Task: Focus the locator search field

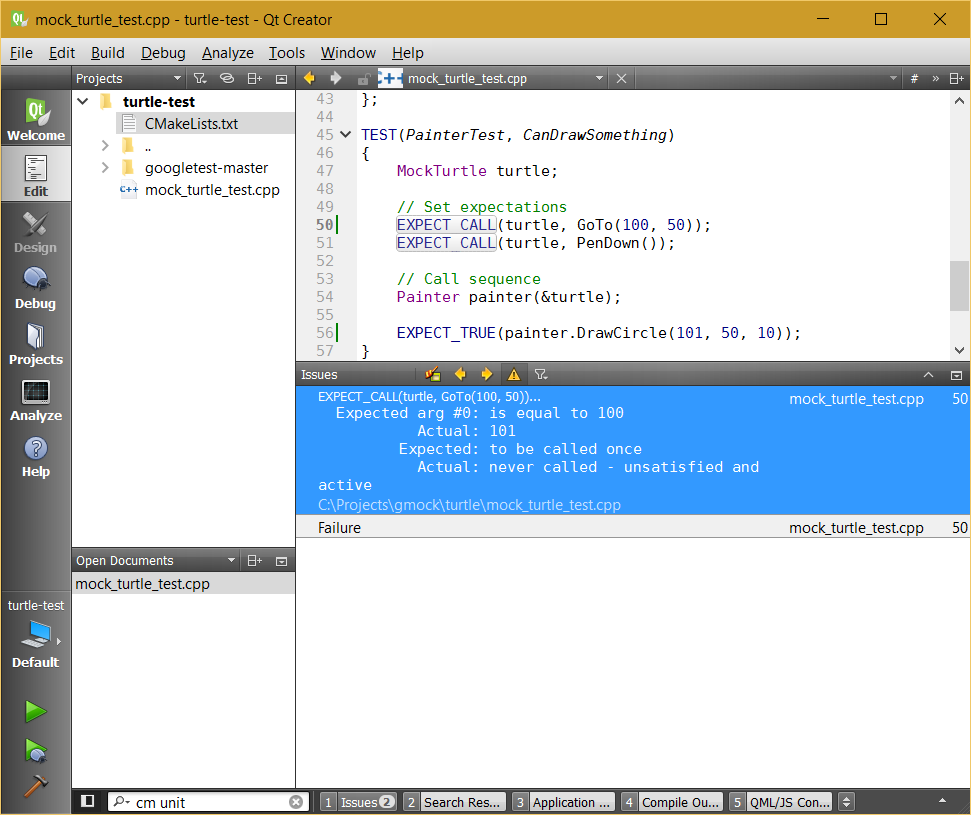Action: (x=208, y=802)
